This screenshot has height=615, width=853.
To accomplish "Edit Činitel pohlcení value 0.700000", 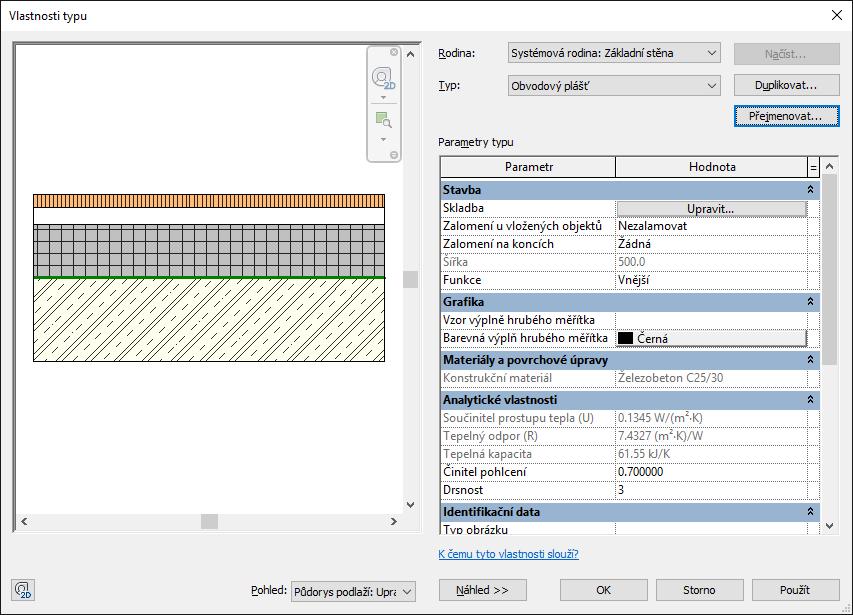I will coord(711,471).
